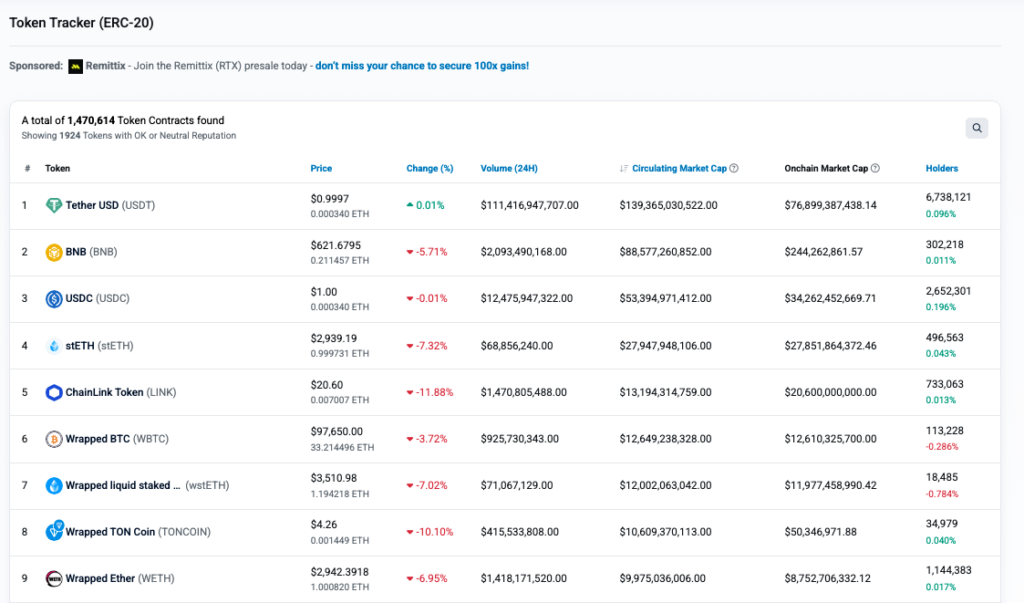Click the Onchain Market Cap header text

[826, 169]
